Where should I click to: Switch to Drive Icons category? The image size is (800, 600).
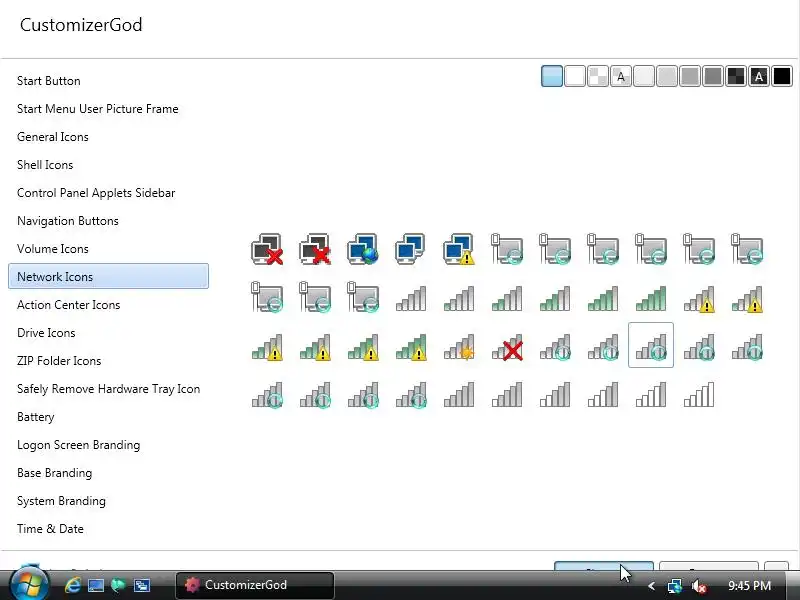coord(46,333)
